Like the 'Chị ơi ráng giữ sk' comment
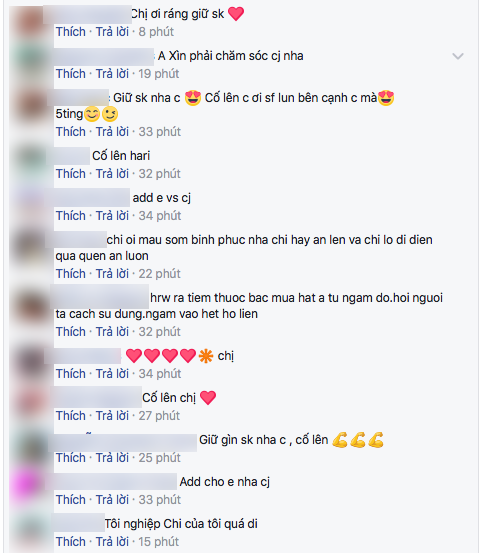Viewport: 480px width, 553px height. coord(71,32)
